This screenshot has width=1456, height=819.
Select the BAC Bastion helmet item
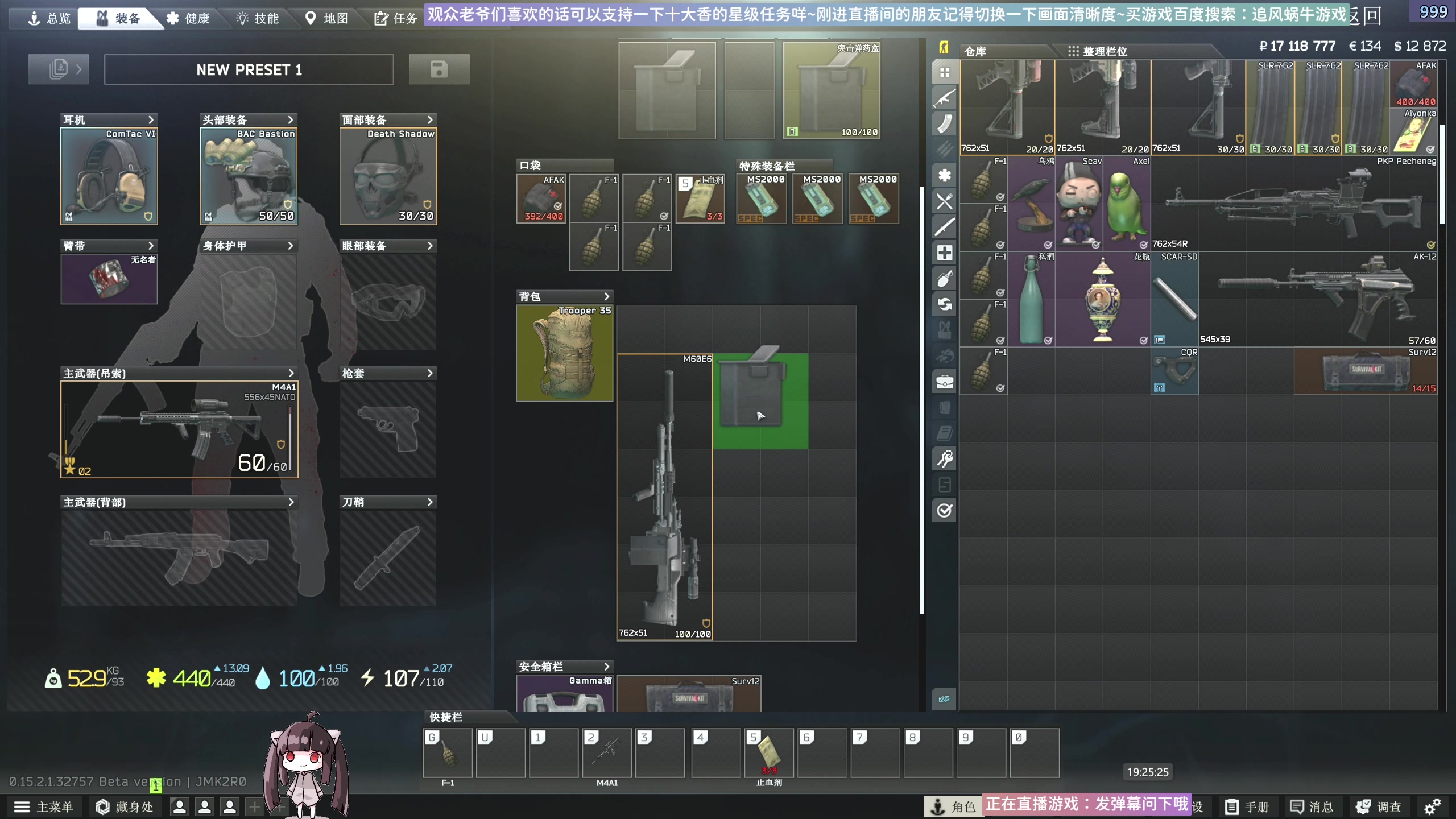coord(249,176)
